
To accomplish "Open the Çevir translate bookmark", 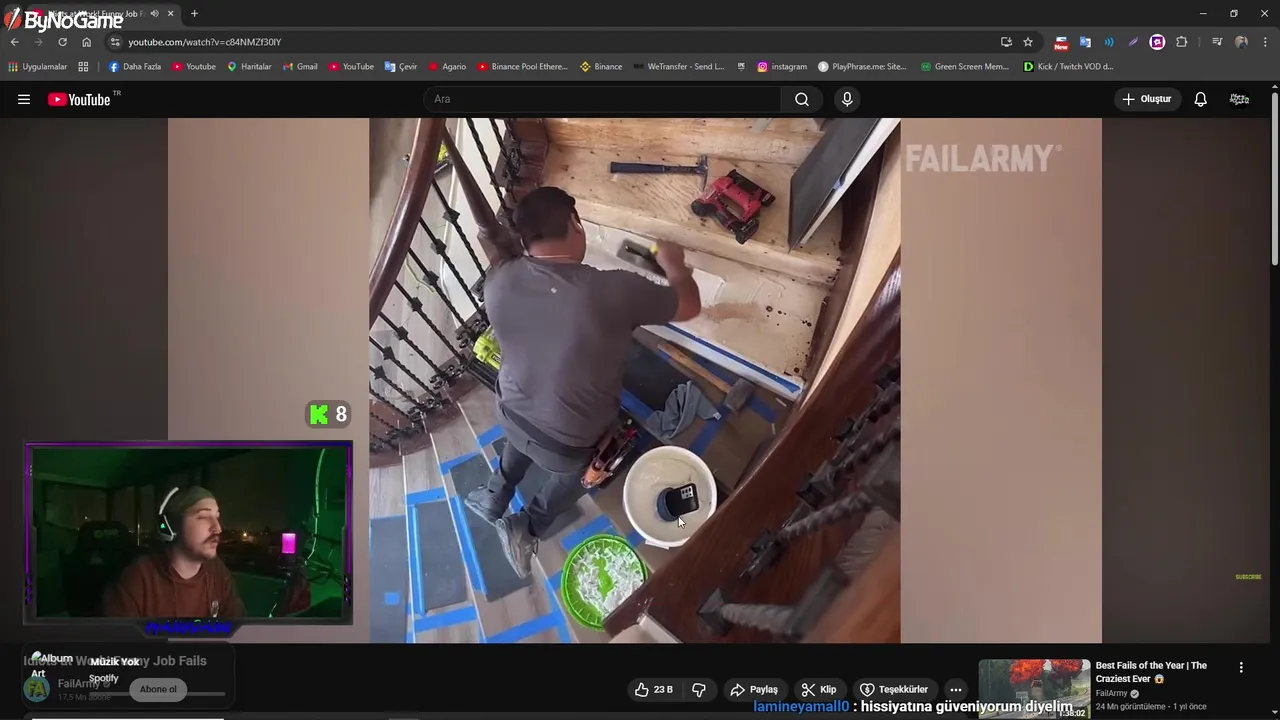I will coord(401,67).
